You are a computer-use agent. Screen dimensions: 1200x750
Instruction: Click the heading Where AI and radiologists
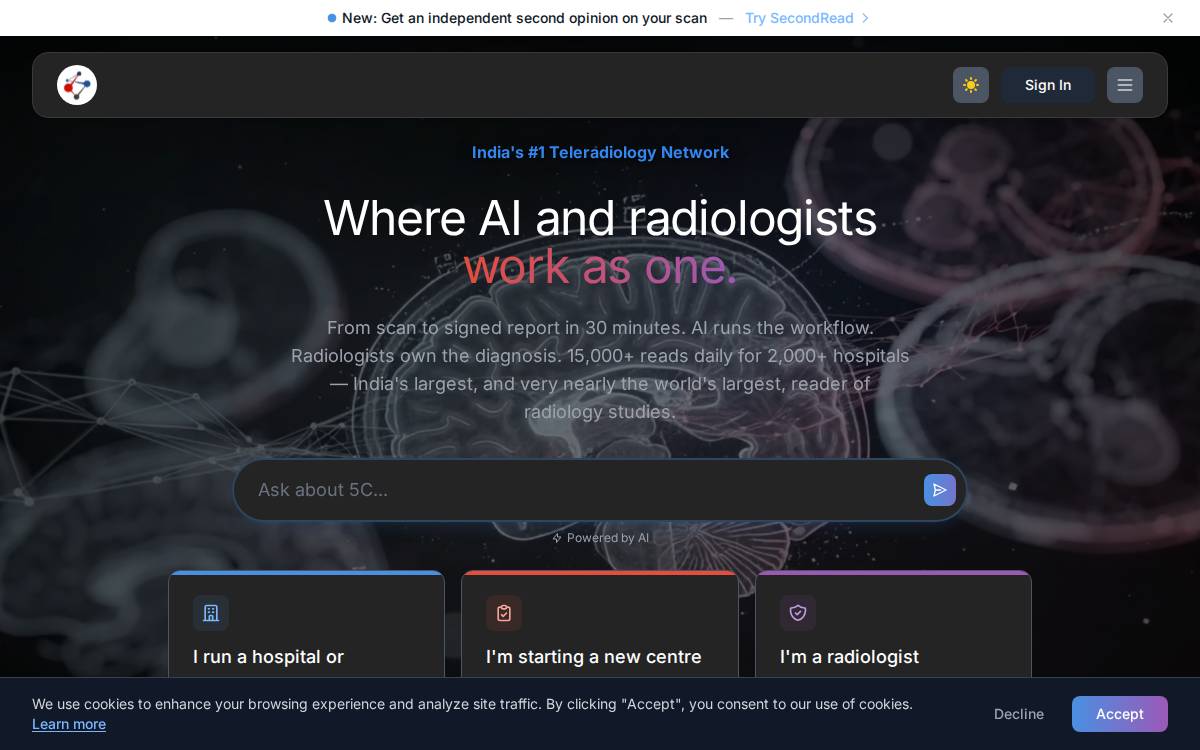click(x=600, y=218)
